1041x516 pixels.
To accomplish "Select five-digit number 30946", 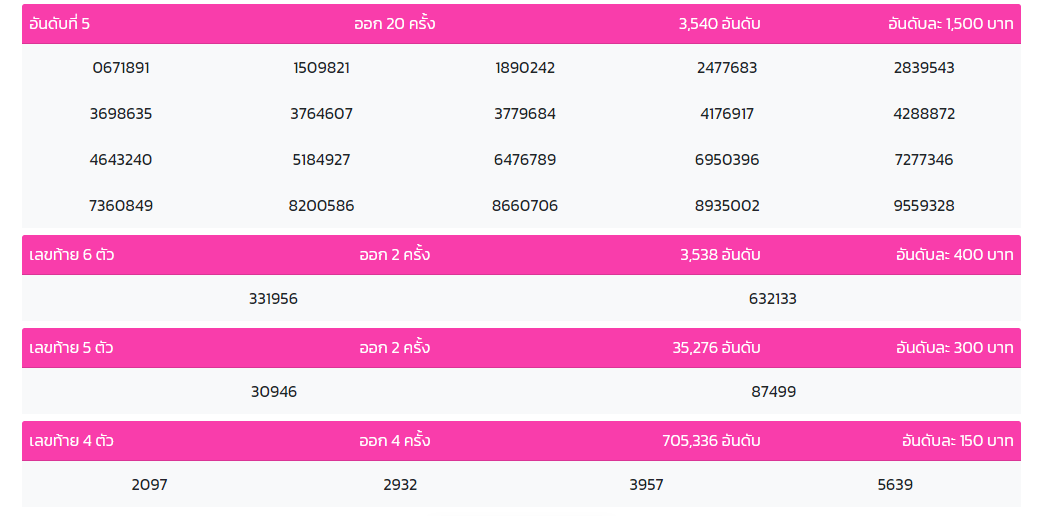I will coord(274,392).
